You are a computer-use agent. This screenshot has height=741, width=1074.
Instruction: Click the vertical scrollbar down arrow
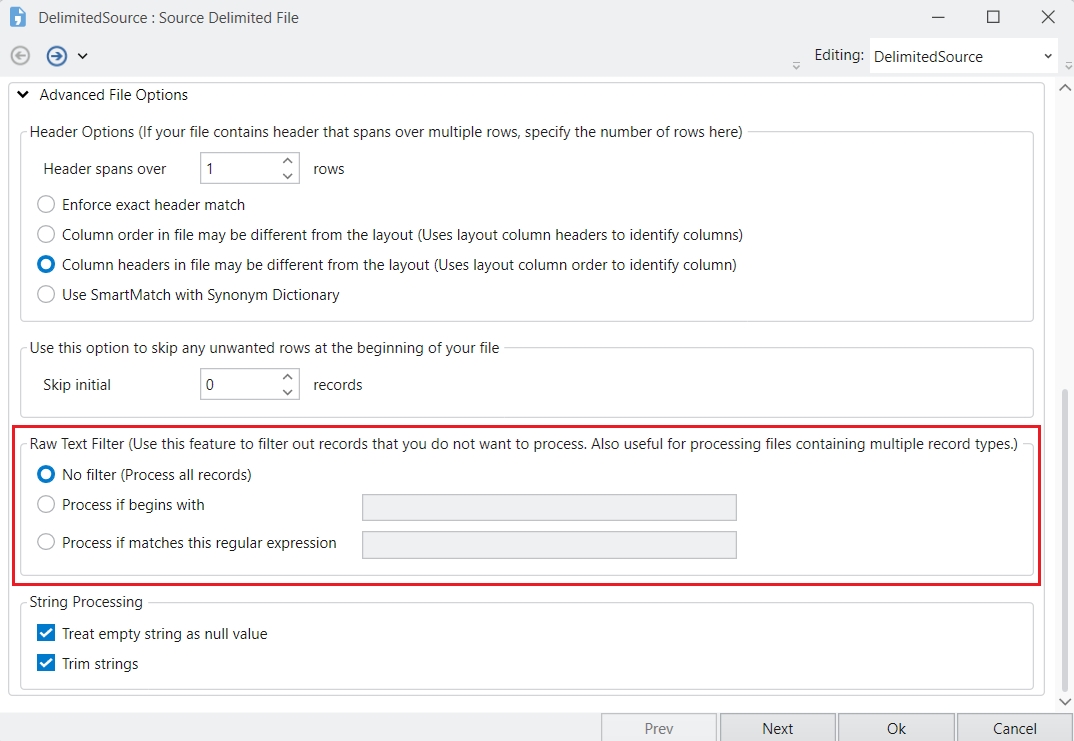tap(1065, 702)
